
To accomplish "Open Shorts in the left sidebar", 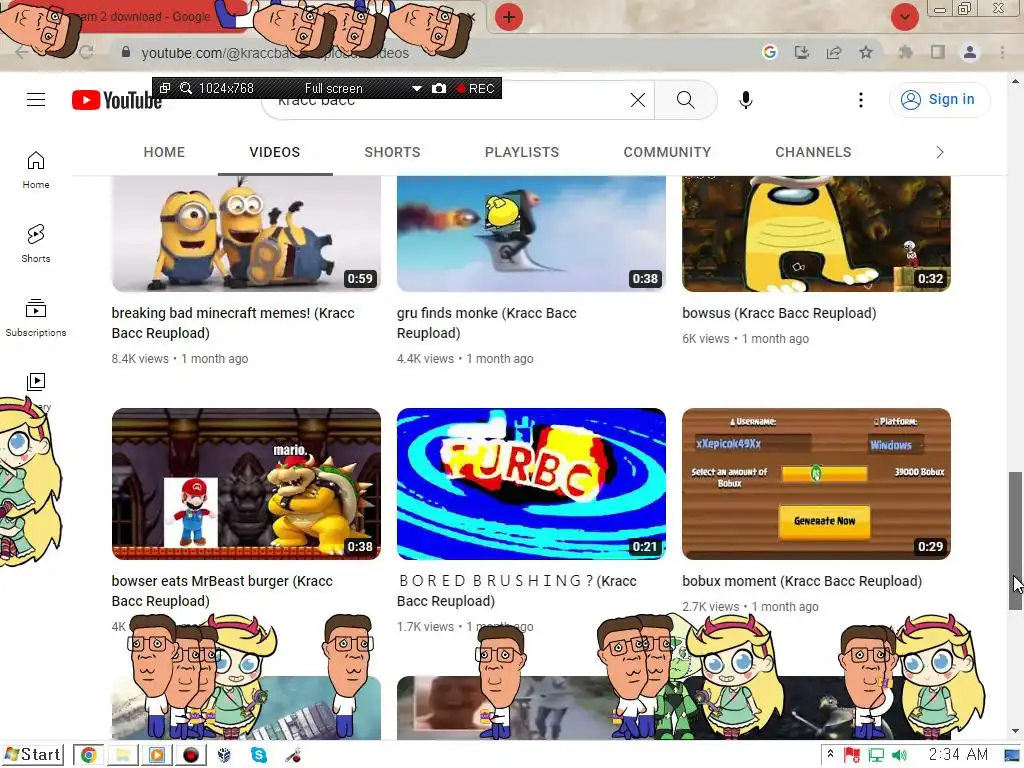I will 36,244.
